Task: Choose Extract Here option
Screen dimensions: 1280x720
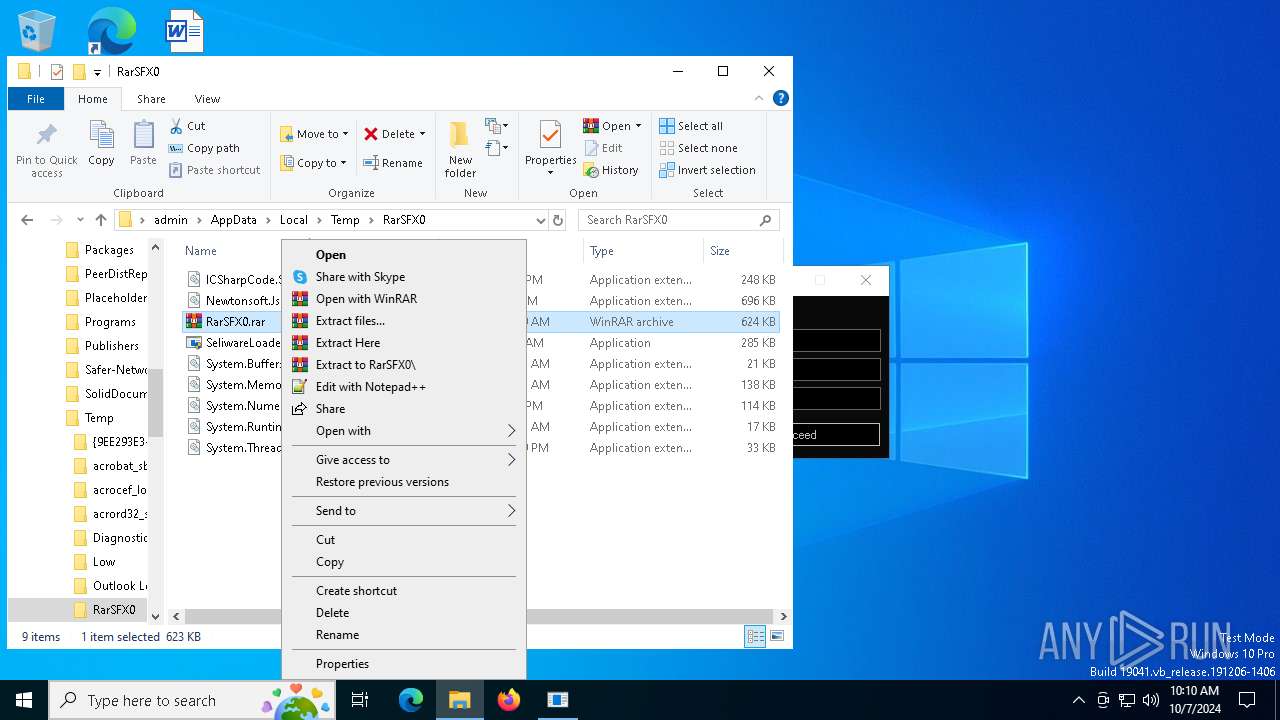Action: [404, 343]
